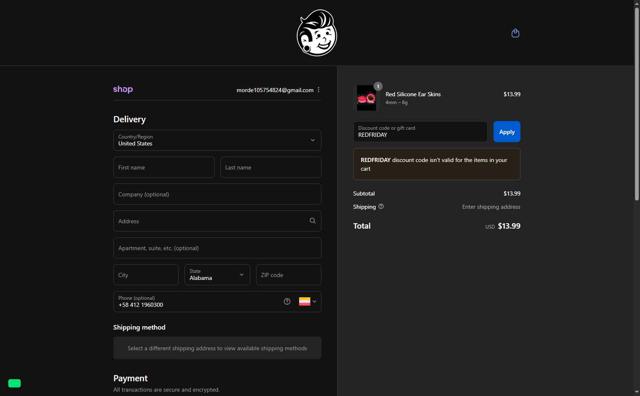Open account options three-dot menu
The height and width of the screenshot is (396, 640).
[x=318, y=90]
